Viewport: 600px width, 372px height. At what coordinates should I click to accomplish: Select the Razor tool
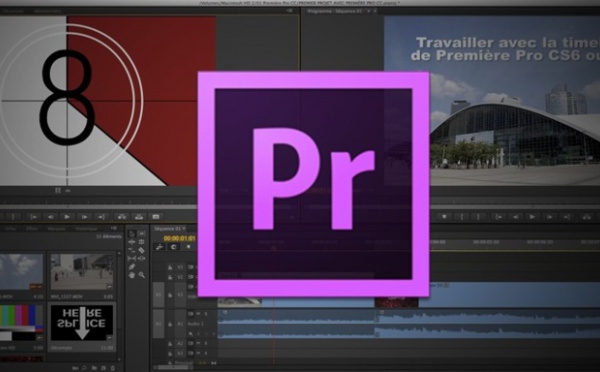[x=141, y=250]
